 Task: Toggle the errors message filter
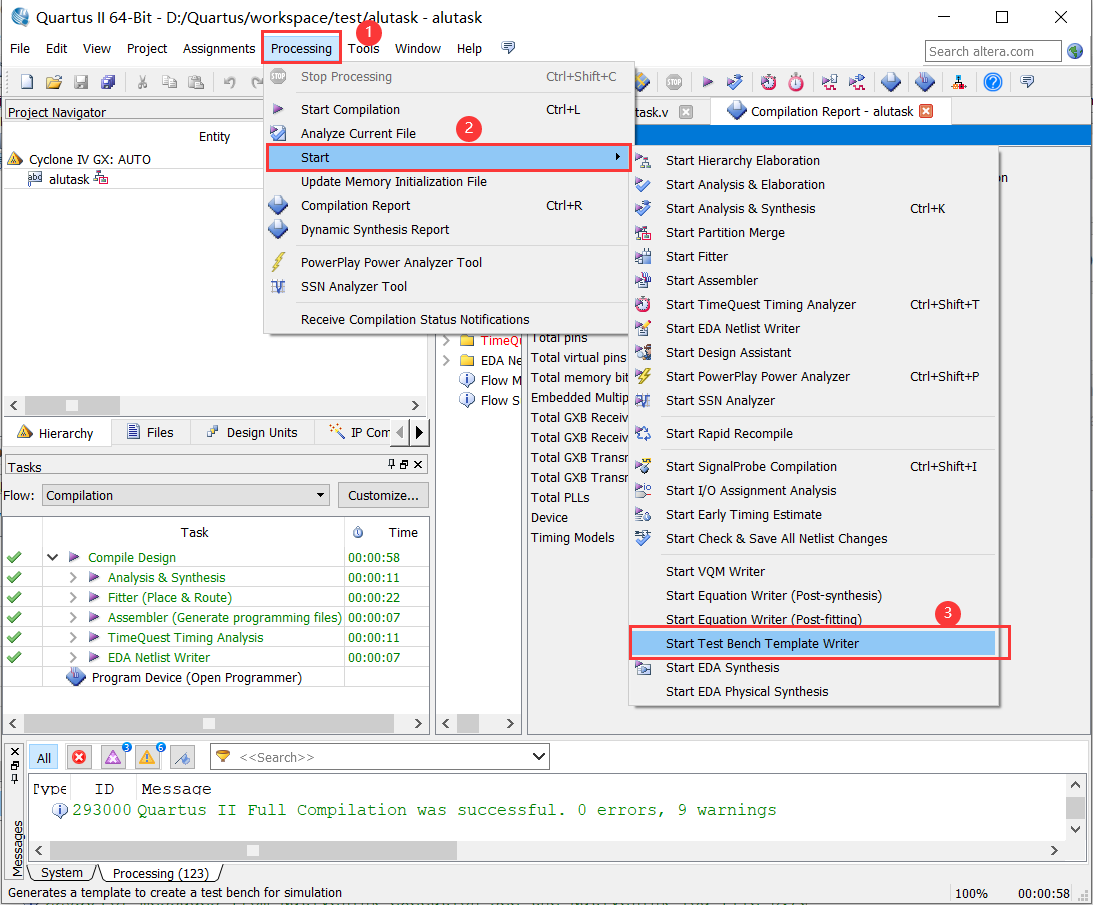coord(79,757)
